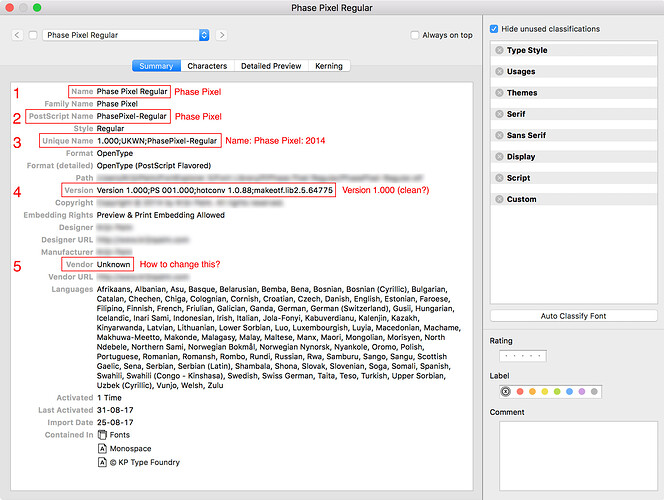Expand the Type Style classification

[x=499, y=50]
